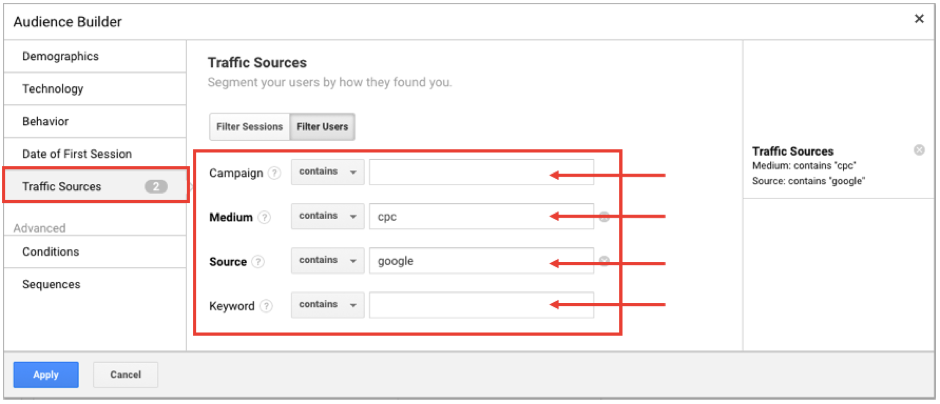Click the Cancel button

[x=125, y=375]
